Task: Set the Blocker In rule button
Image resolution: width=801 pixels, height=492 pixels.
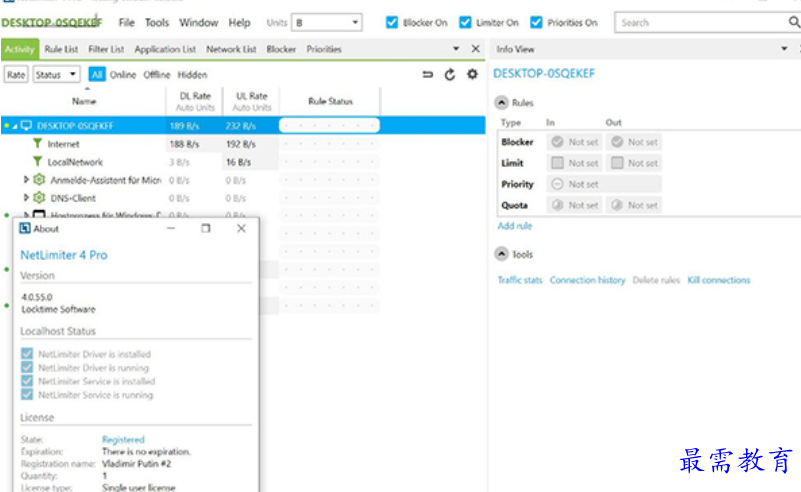Action: point(575,142)
